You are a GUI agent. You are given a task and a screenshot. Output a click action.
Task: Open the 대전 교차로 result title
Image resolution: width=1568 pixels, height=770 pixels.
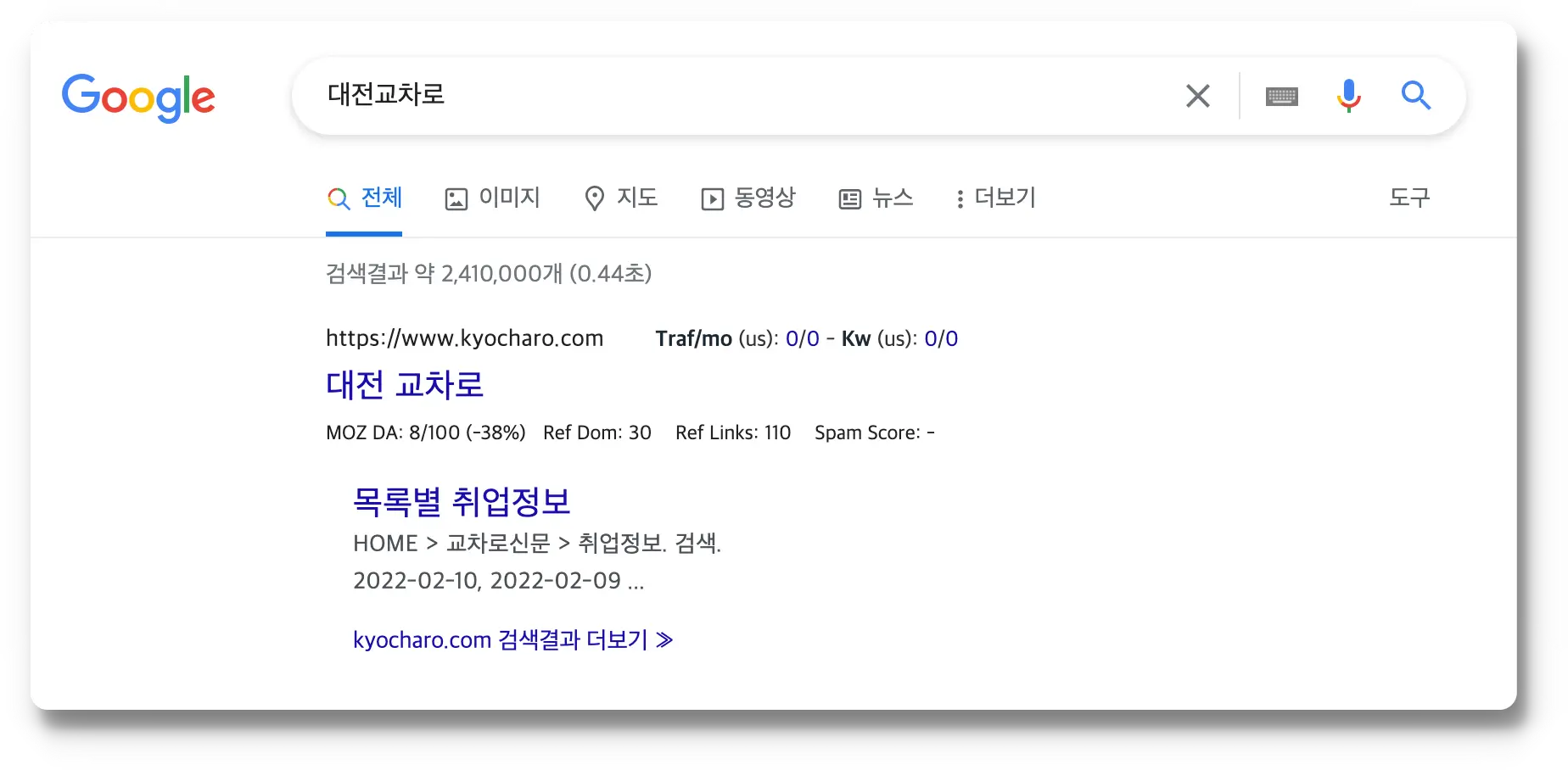pos(405,385)
